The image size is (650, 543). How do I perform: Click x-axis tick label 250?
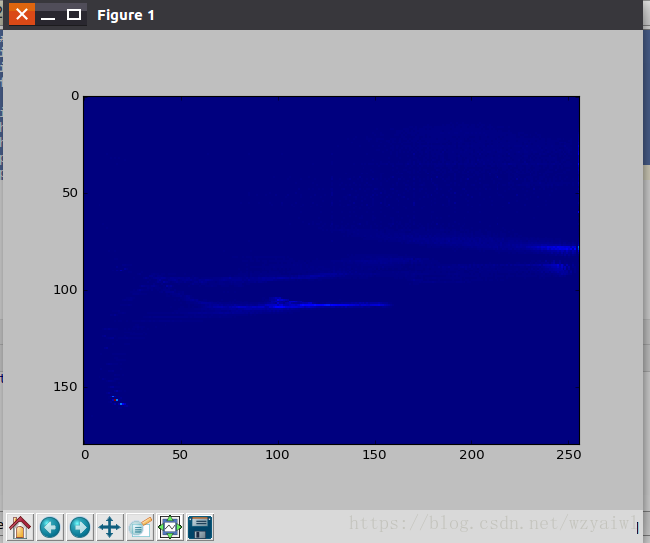click(x=569, y=455)
